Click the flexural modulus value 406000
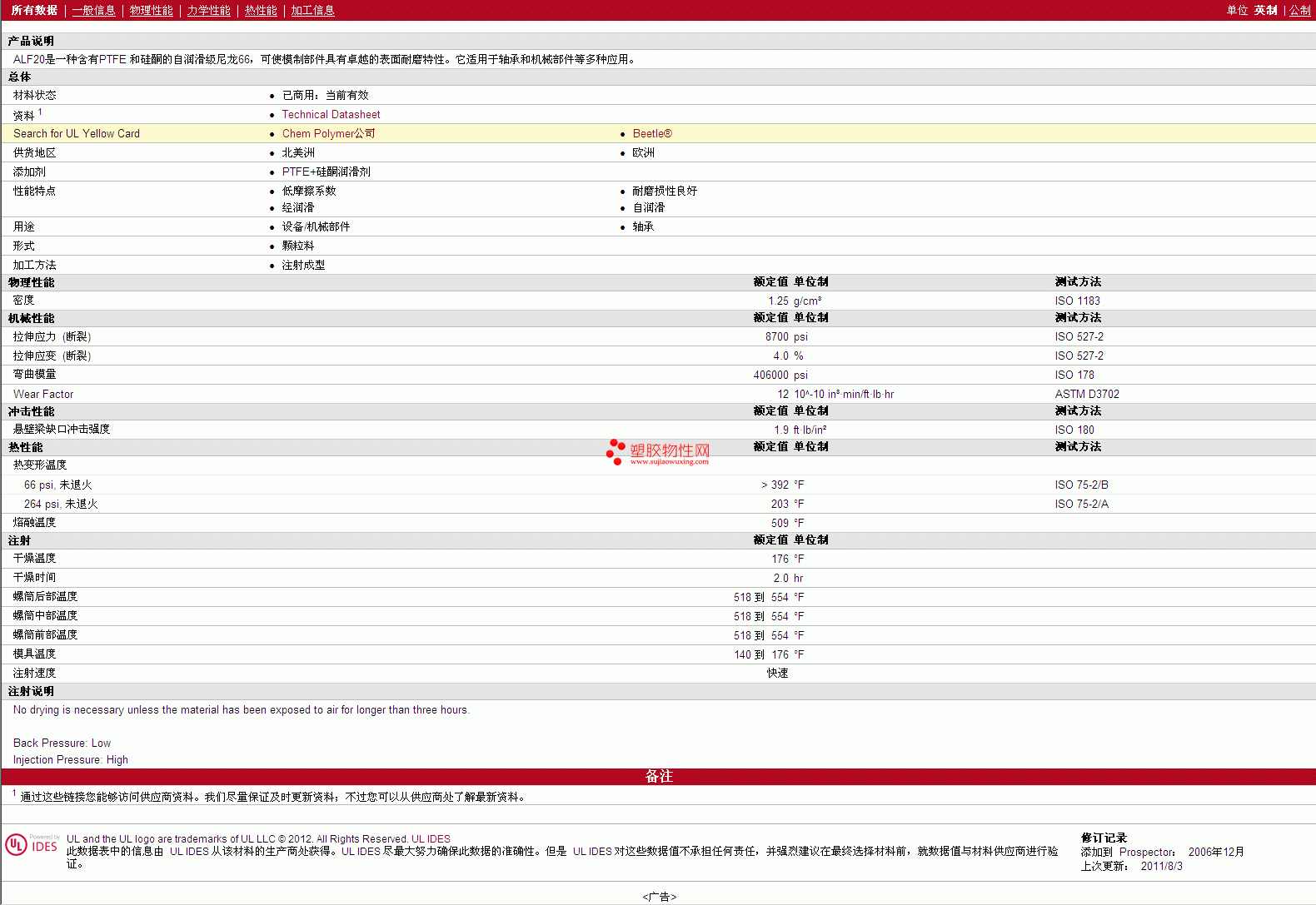Screen dimensions: 1316x905 (x=770, y=375)
